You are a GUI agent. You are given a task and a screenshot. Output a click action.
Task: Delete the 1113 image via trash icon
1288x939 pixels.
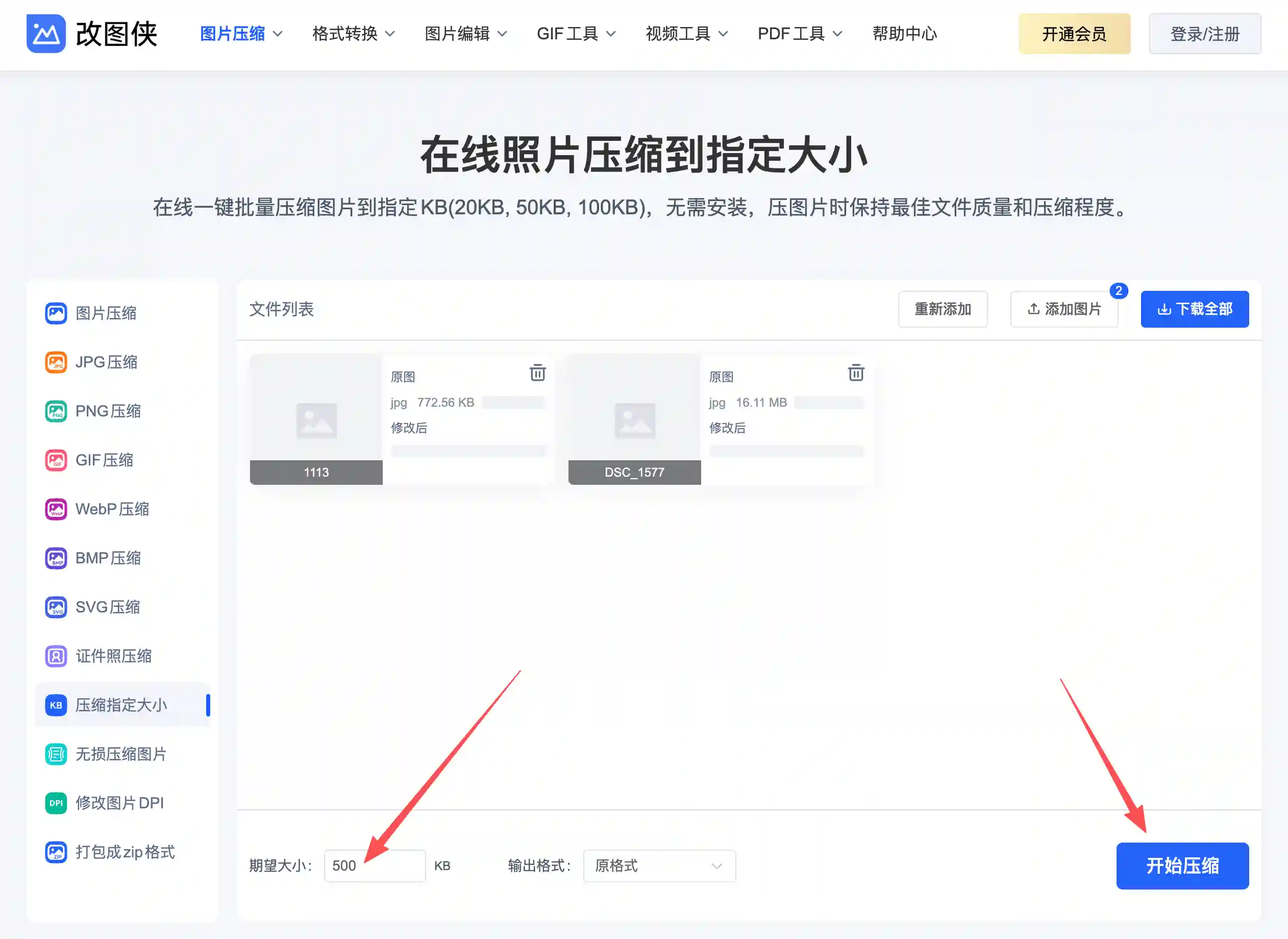[x=538, y=374]
